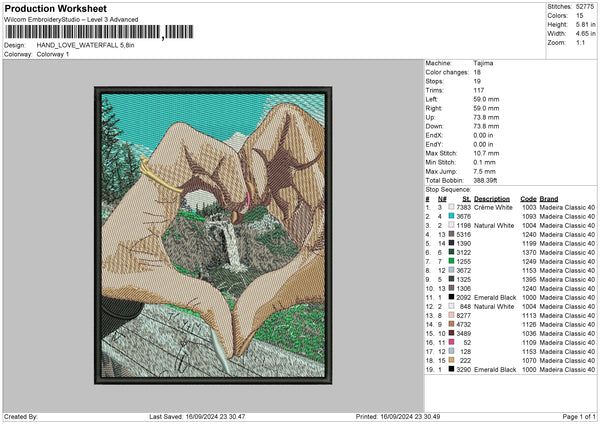Select the Crème White description text
Image resolution: width=600 pixels, height=424 pixels.
tap(493, 207)
